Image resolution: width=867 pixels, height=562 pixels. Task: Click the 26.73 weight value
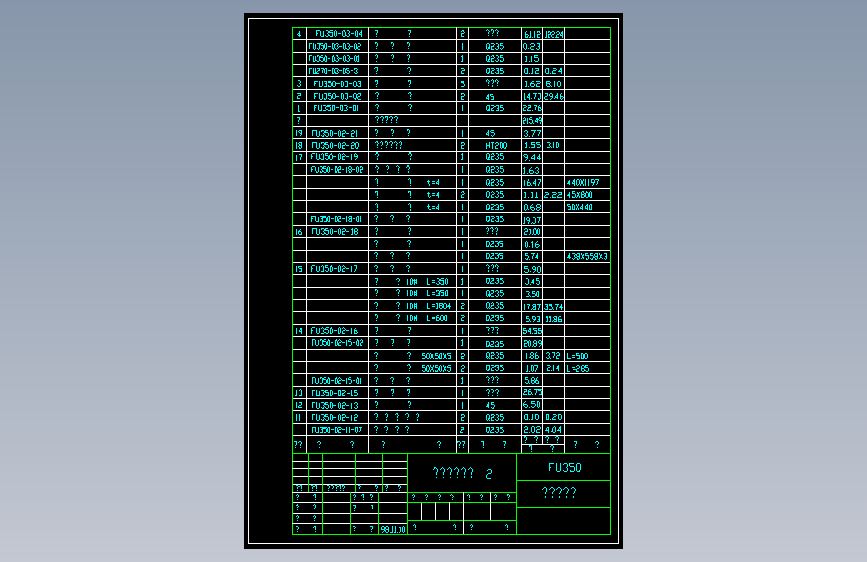point(532,392)
